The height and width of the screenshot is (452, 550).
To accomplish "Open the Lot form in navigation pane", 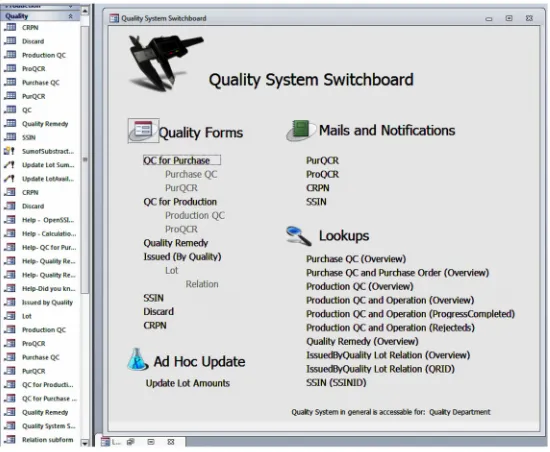I will 27,316.
